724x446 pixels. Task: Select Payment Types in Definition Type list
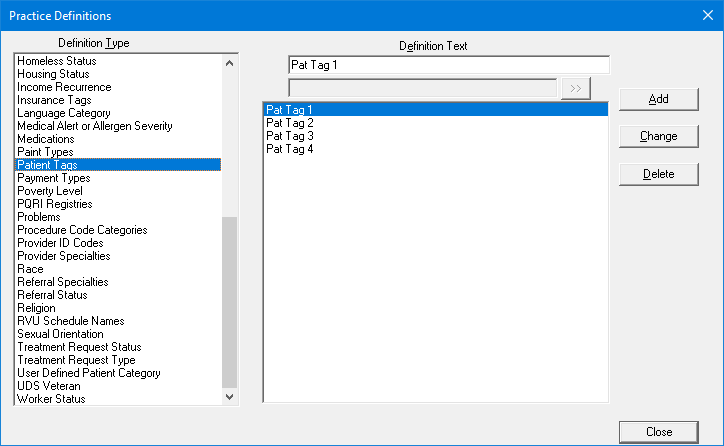tap(54, 178)
